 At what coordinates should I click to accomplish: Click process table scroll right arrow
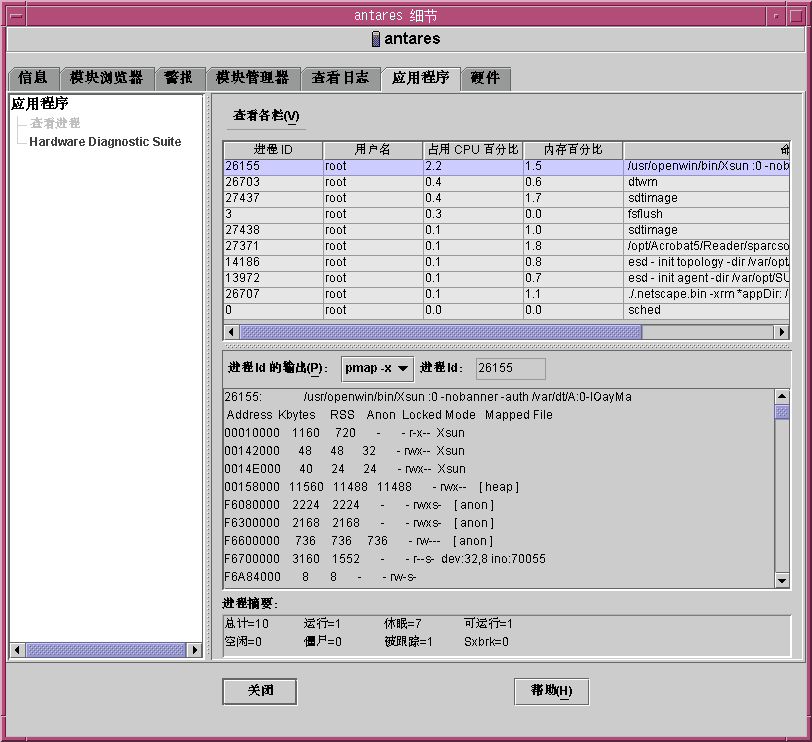tap(781, 332)
